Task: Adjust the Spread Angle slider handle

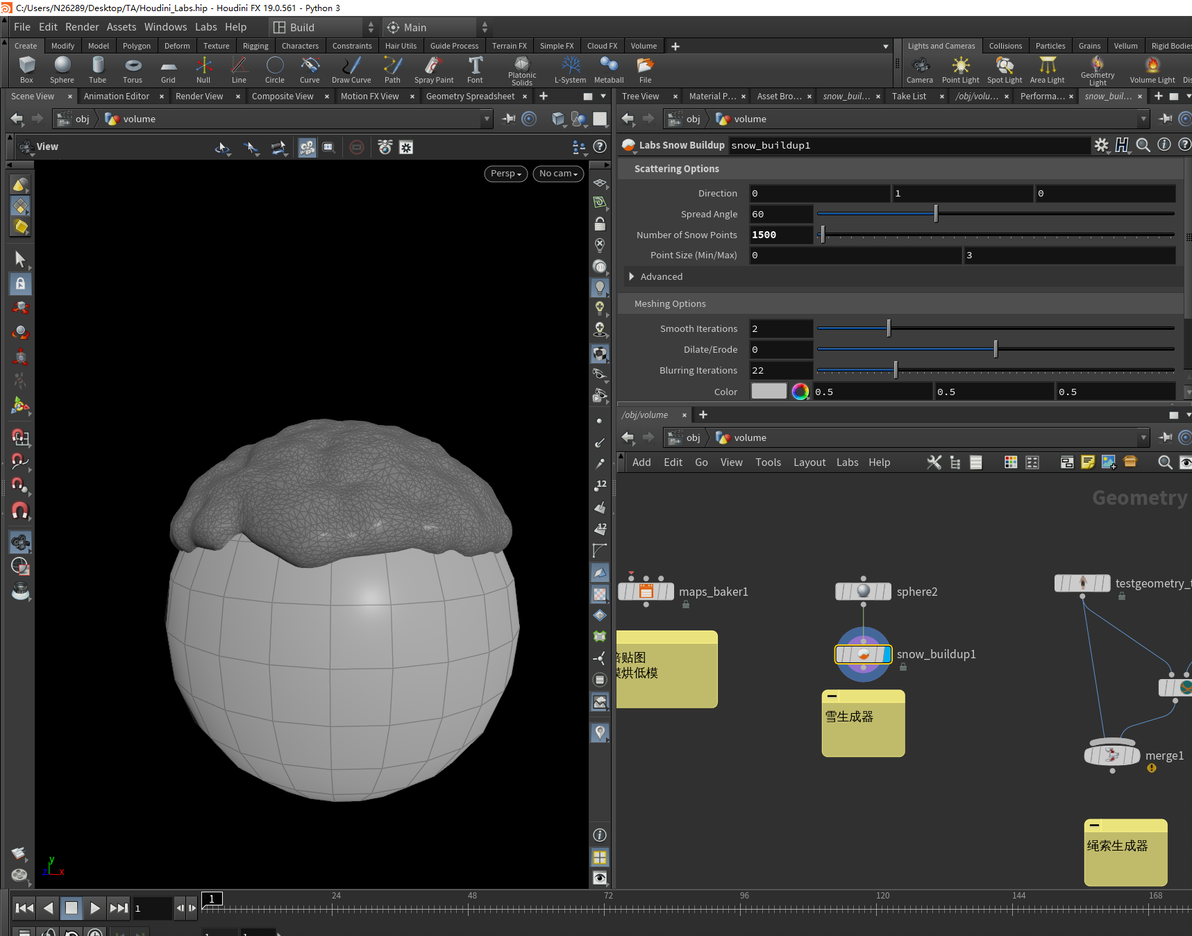Action: click(x=936, y=214)
